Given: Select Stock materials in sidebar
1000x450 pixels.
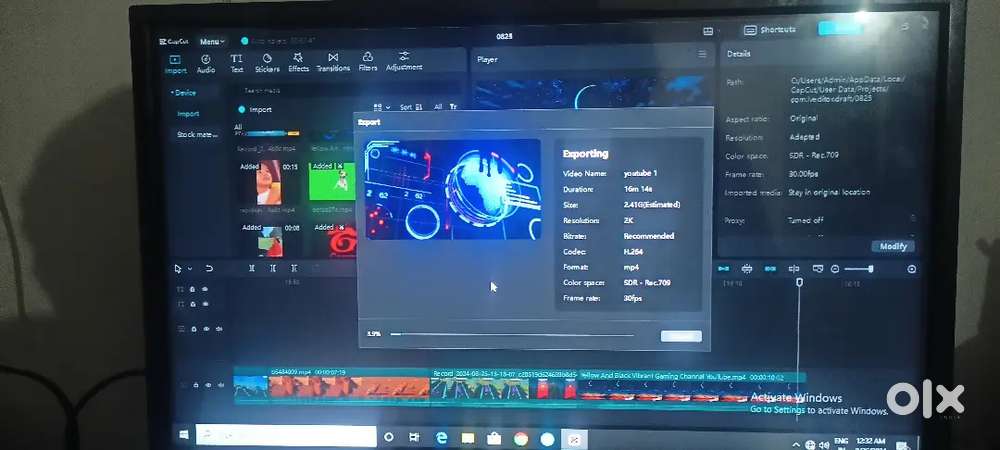Looking at the screenshot, I should point(197,134).
